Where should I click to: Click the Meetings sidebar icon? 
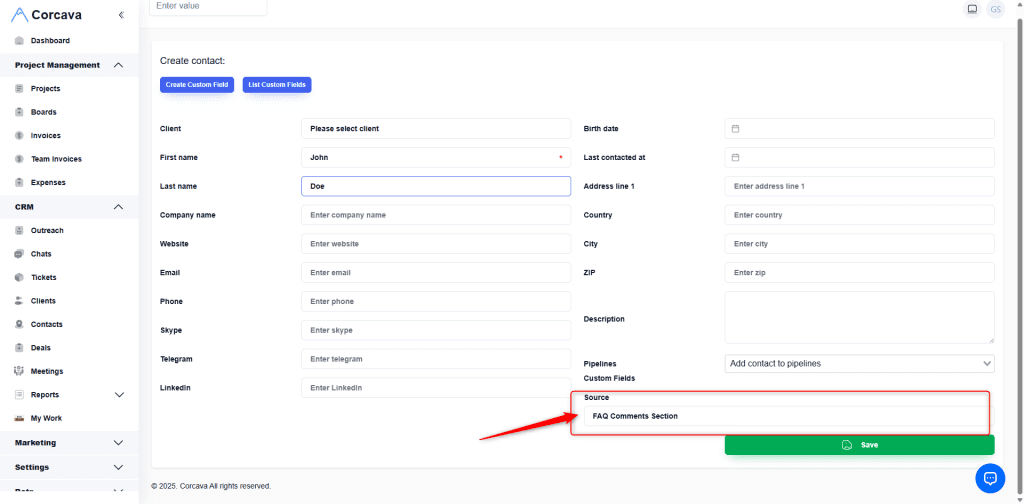click(19, 371)
